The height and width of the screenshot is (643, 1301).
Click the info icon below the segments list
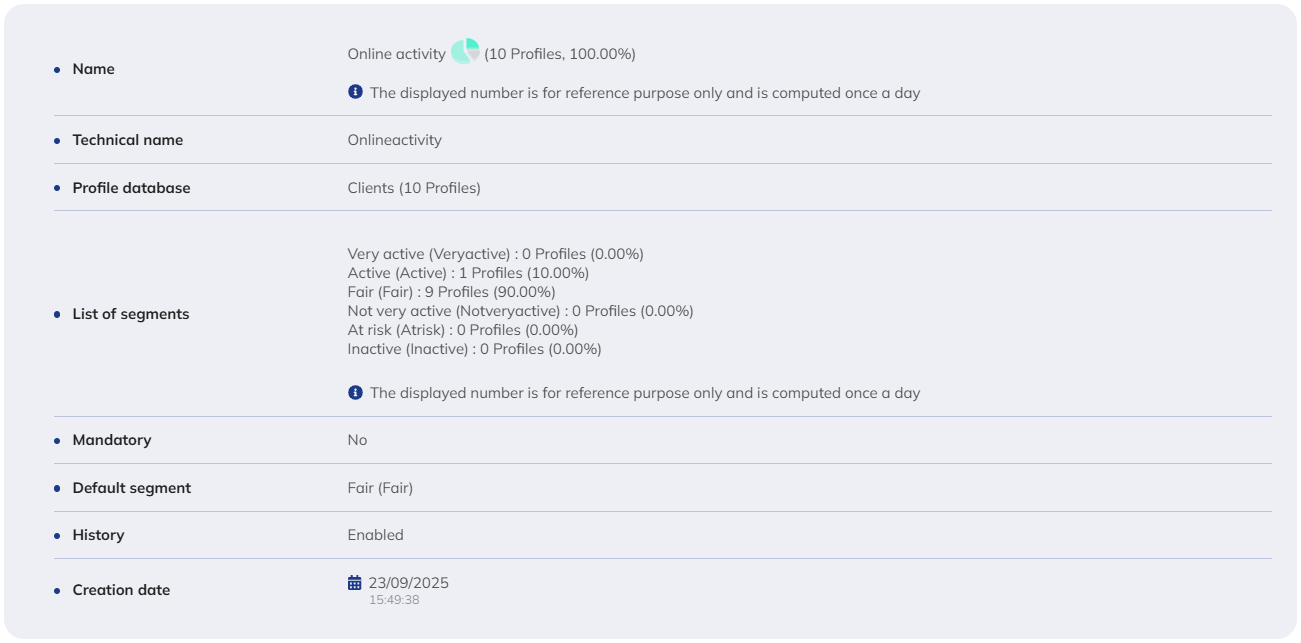355,392
